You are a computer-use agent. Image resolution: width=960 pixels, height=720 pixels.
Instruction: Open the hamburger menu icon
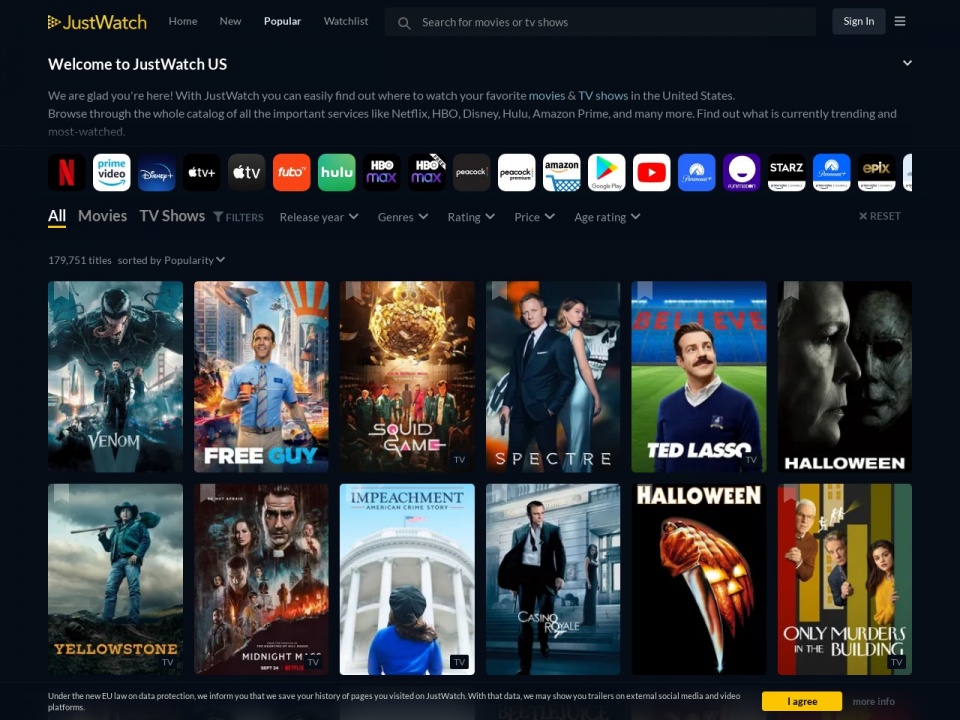(x=900, y=21)
